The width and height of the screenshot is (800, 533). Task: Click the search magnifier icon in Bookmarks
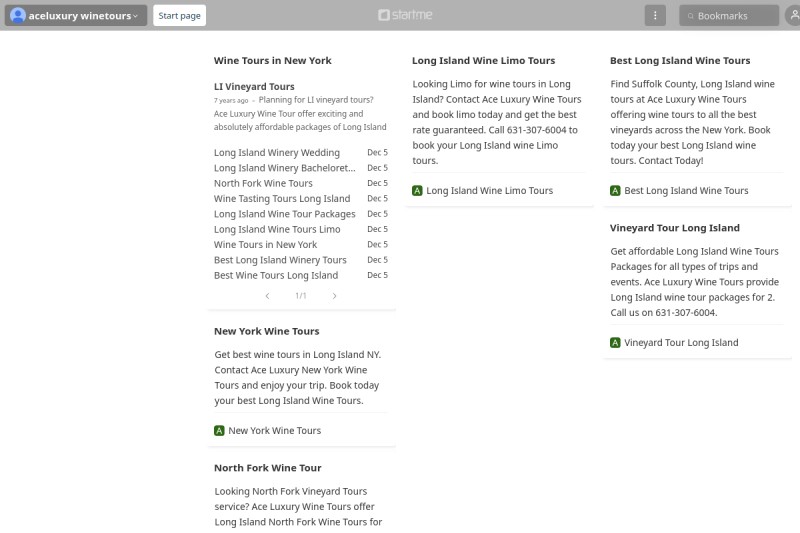(x=690, y=16)
